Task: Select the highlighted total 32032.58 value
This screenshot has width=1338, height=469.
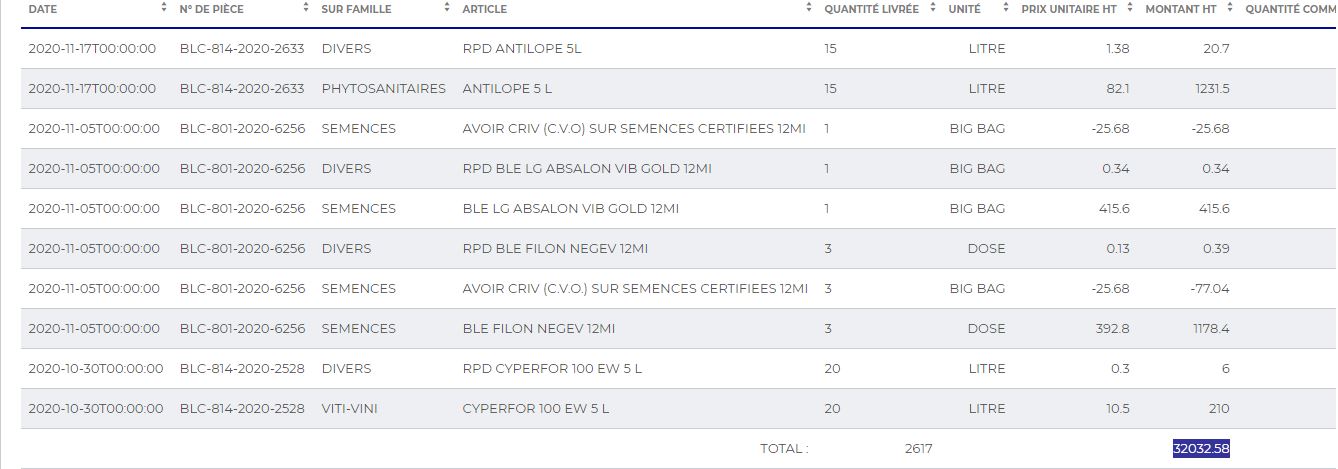Action: coord(1201,449)
